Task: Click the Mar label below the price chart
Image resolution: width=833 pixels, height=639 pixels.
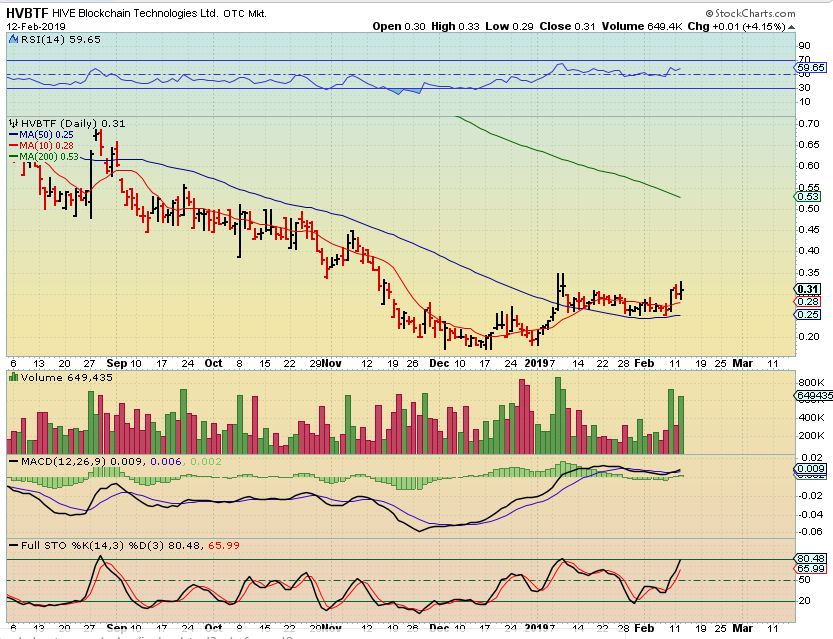Action: (742, 363)
